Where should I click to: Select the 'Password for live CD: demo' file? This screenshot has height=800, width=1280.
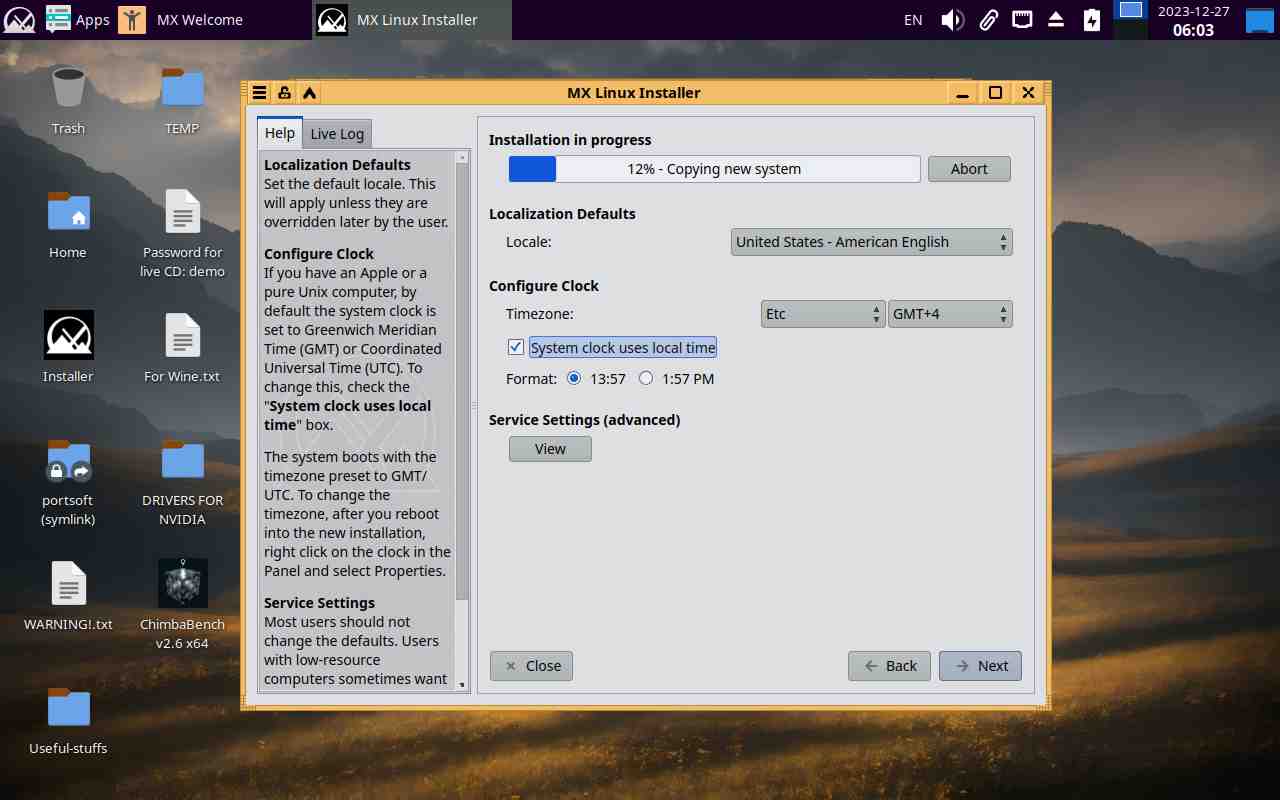[182, 234]
